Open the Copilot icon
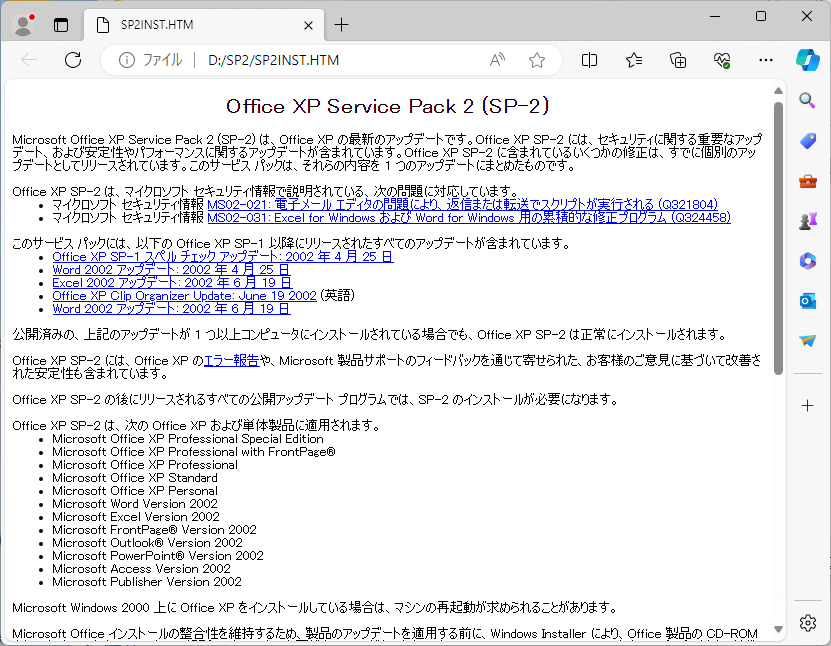This screenshot has height=646, width=831. pos(808,59)
